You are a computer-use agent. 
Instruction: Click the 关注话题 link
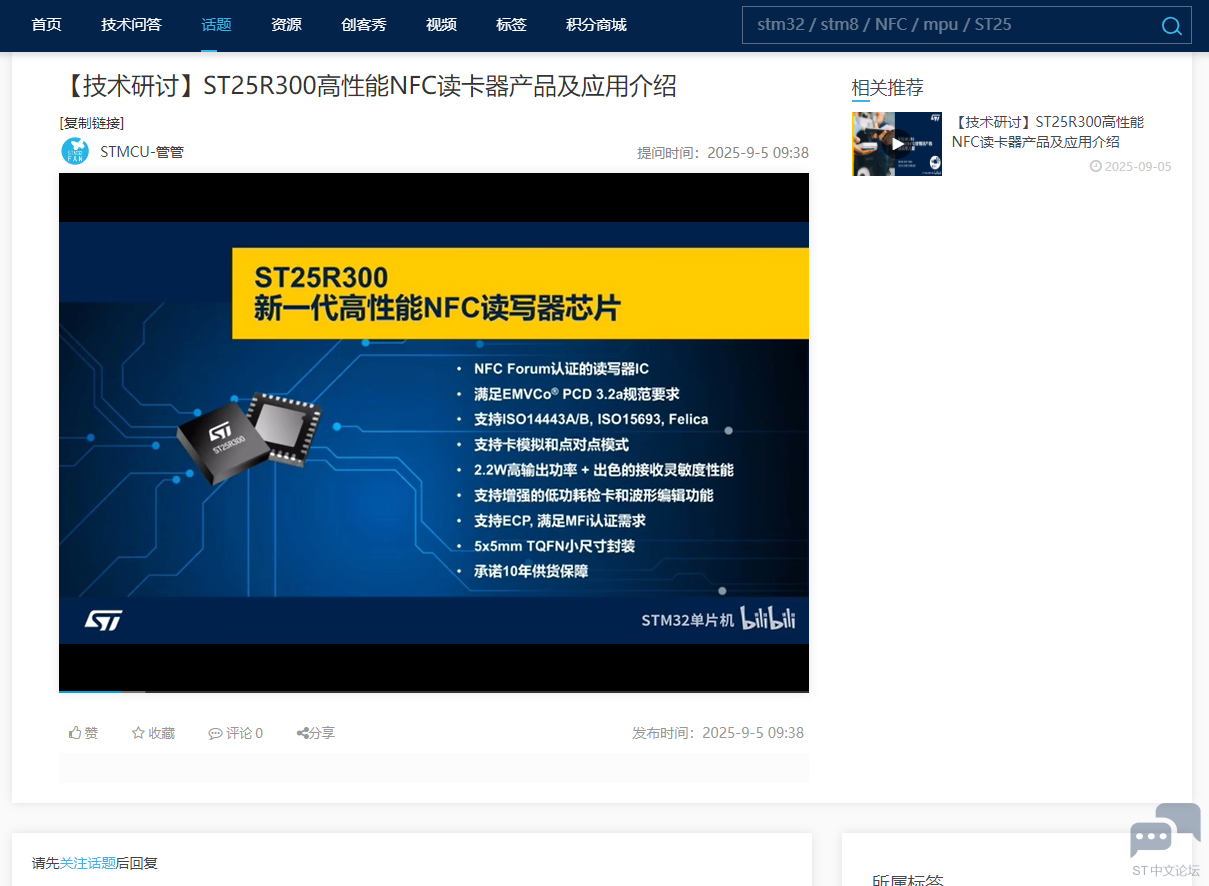point(88,863)
